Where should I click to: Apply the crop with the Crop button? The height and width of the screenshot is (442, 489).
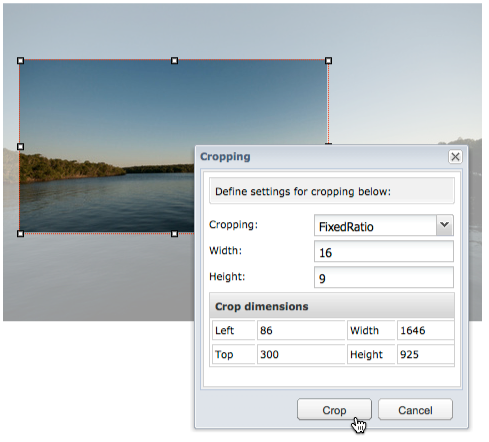(334, 409)
